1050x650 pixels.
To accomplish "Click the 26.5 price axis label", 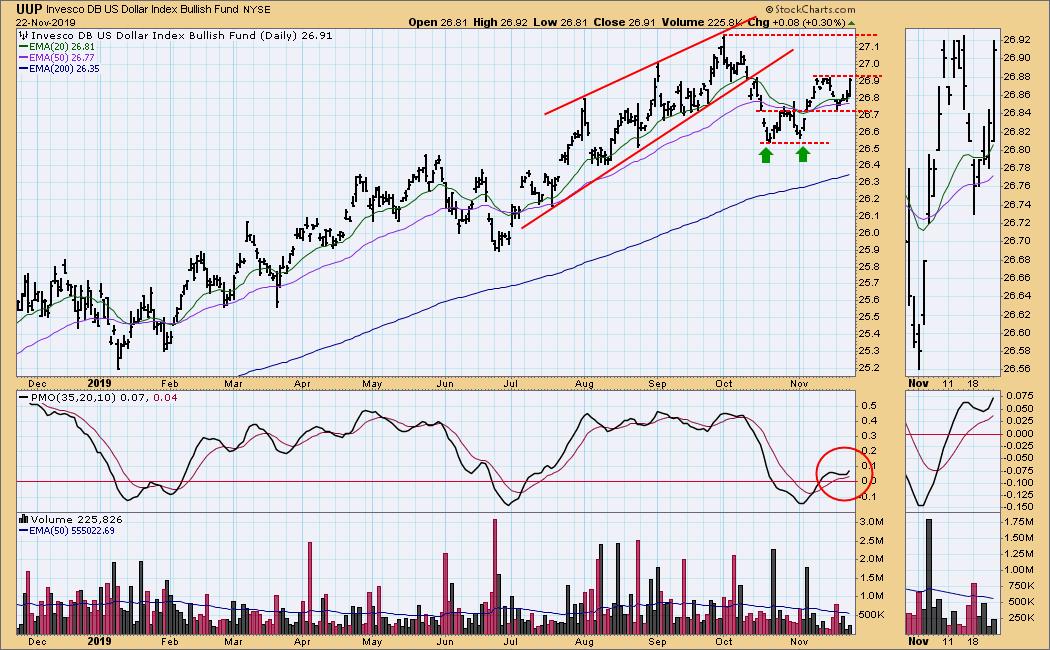I will click(869, 149).
